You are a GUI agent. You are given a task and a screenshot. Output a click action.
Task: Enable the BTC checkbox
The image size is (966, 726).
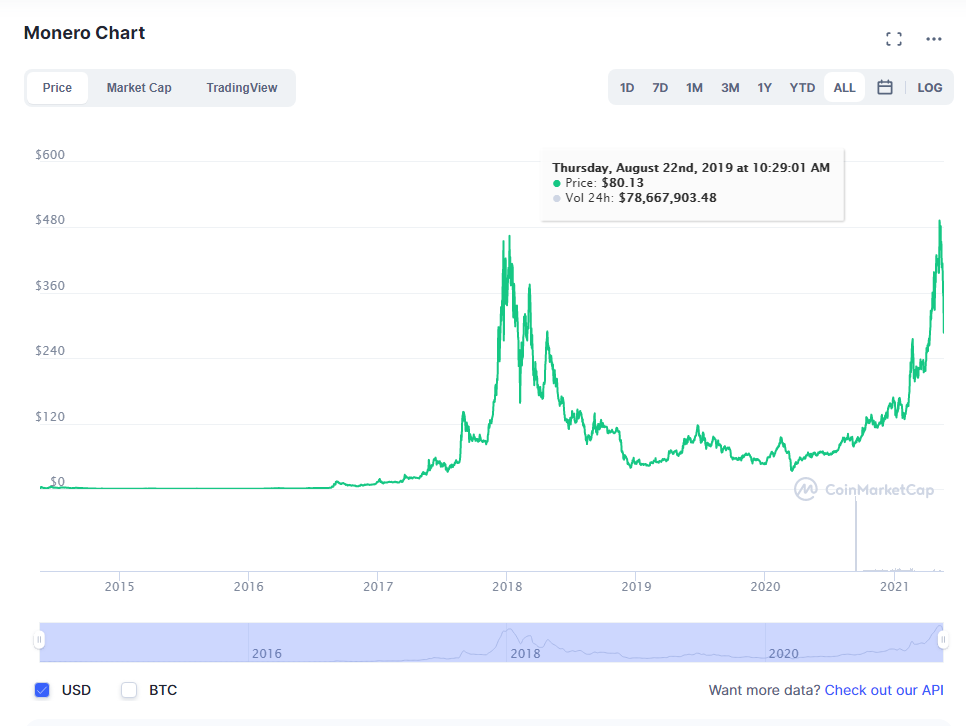coord(129,690)
